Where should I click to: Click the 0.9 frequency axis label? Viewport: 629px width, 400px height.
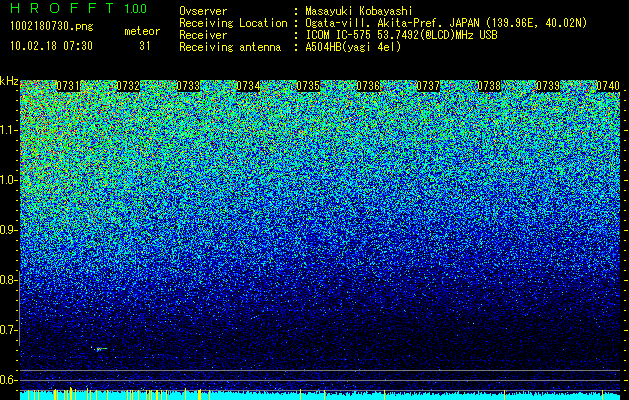point(9,230)
